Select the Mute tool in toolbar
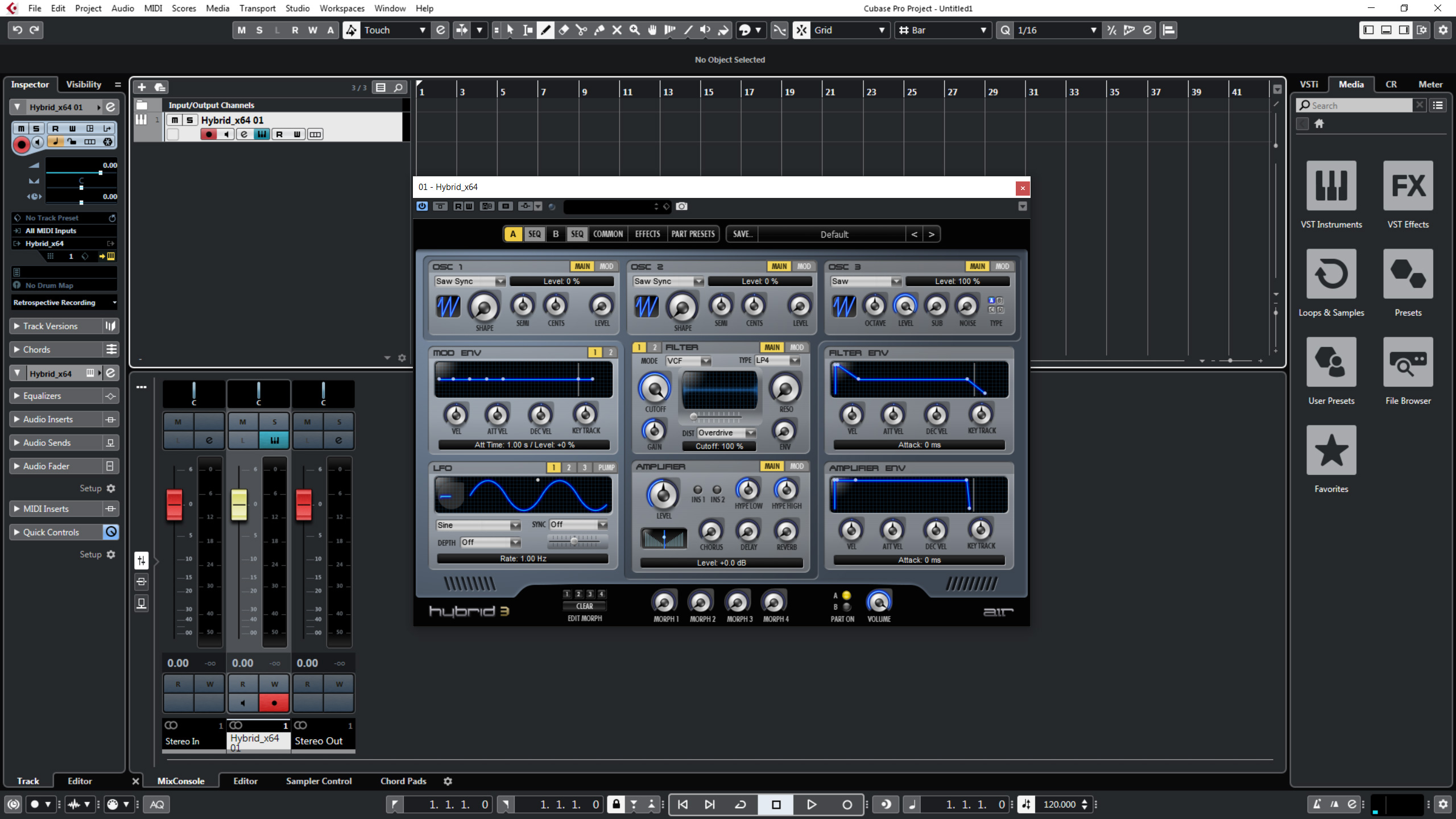The height and width of the screenshot is (819, 1456). click(x=617, y=30)
